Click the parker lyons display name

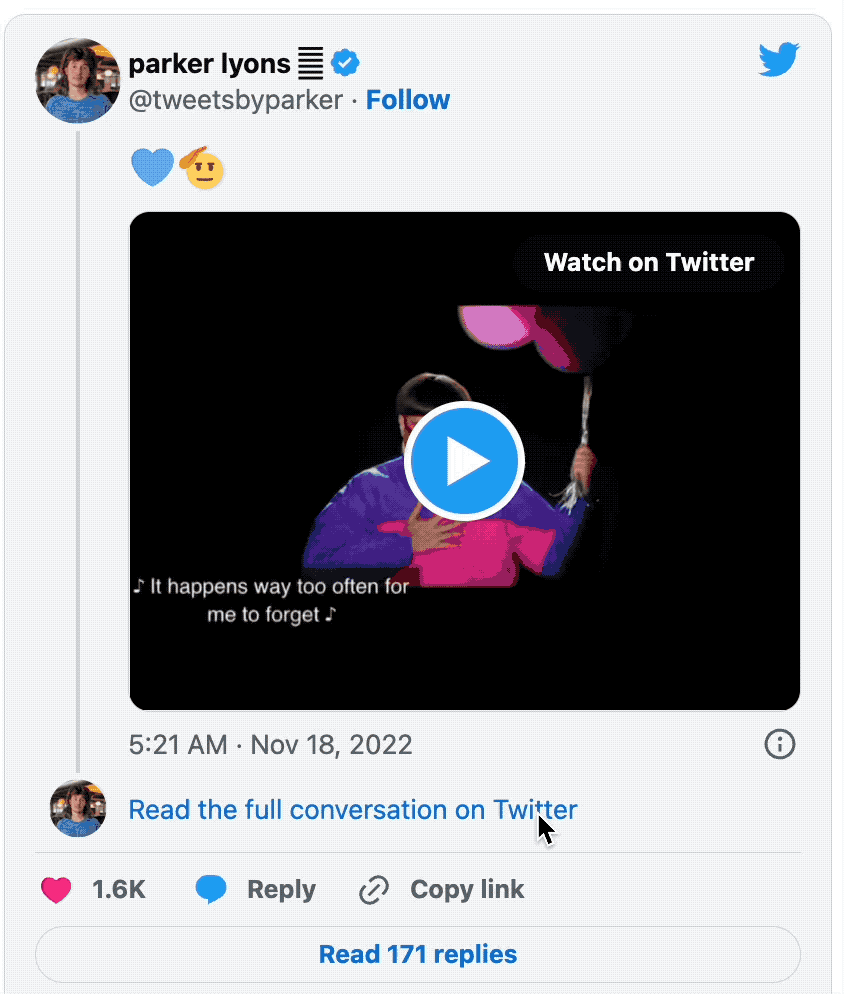209,65
